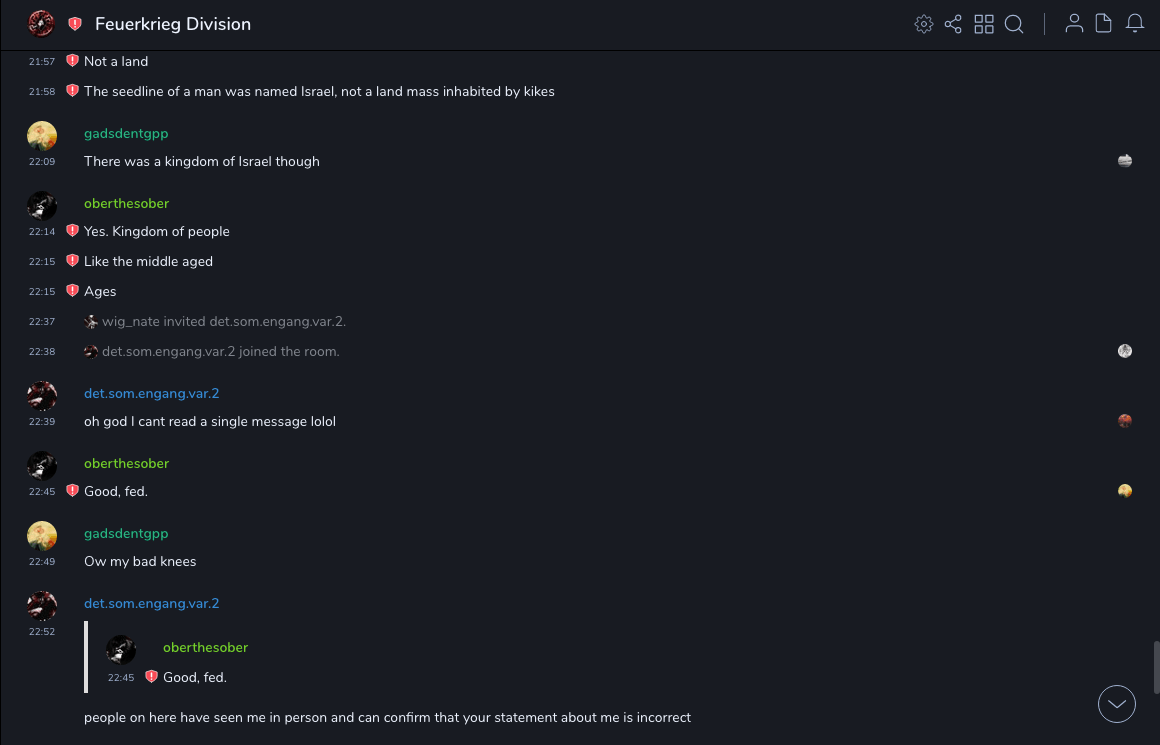Click the room avatar in the header
The image size is (1160, 745).
click(x=41, y=24)
